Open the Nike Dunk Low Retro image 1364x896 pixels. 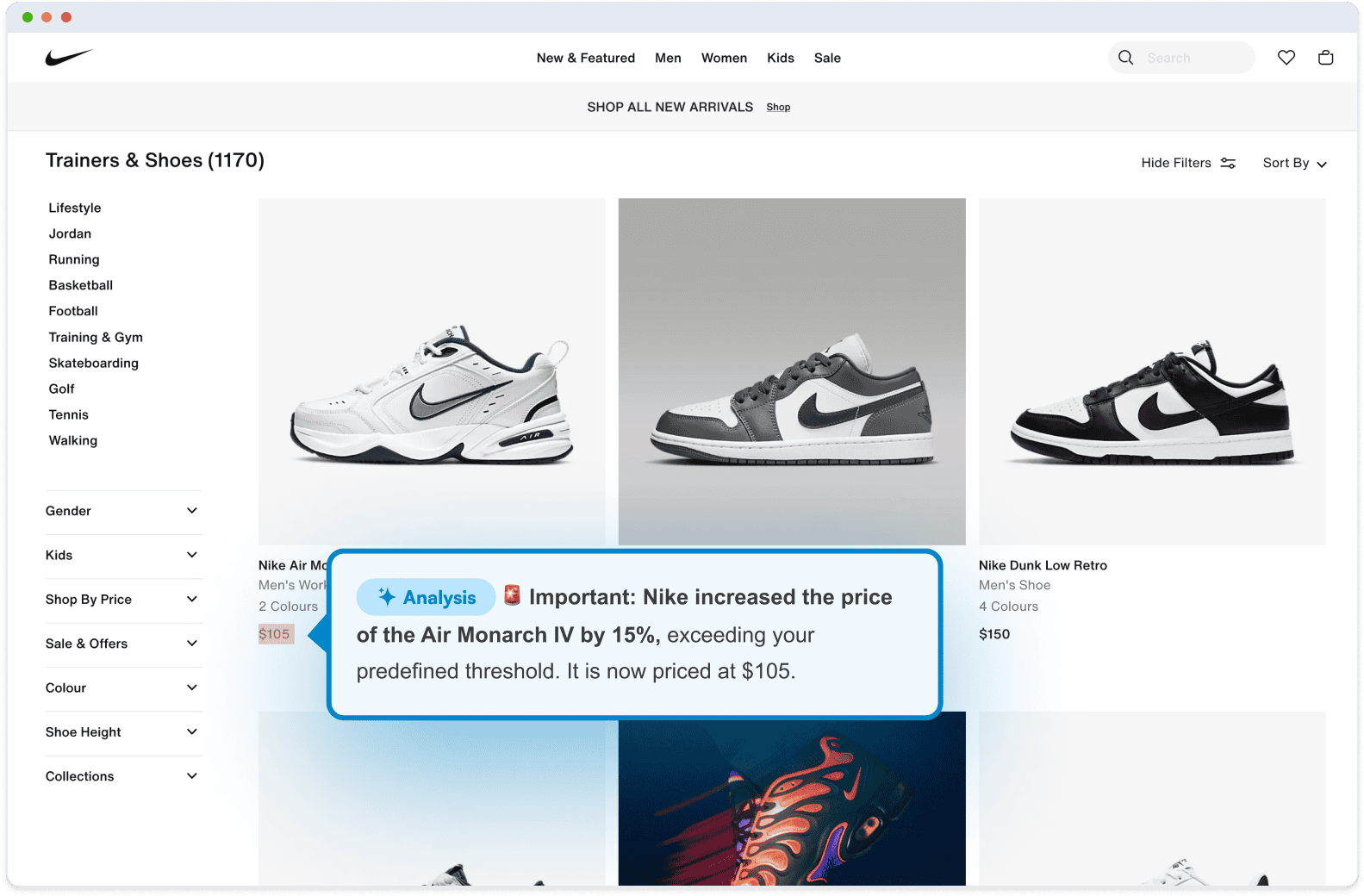1152,371
